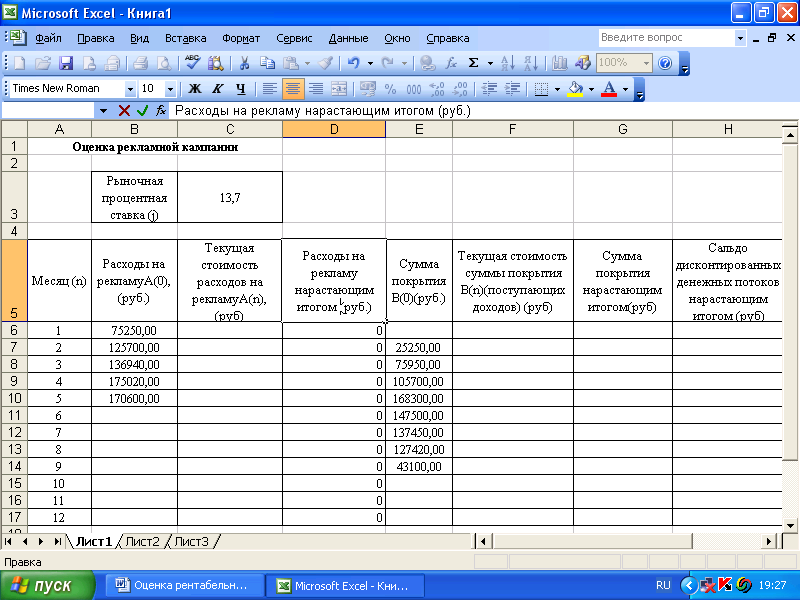Select cell with value 75250,00
This screenshot has width=800, height=600.
[134, 330]
